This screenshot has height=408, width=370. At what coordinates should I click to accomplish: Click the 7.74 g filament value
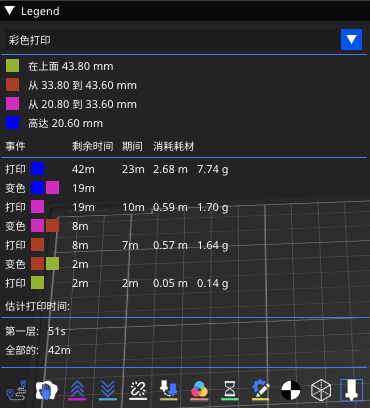[213, 169]
